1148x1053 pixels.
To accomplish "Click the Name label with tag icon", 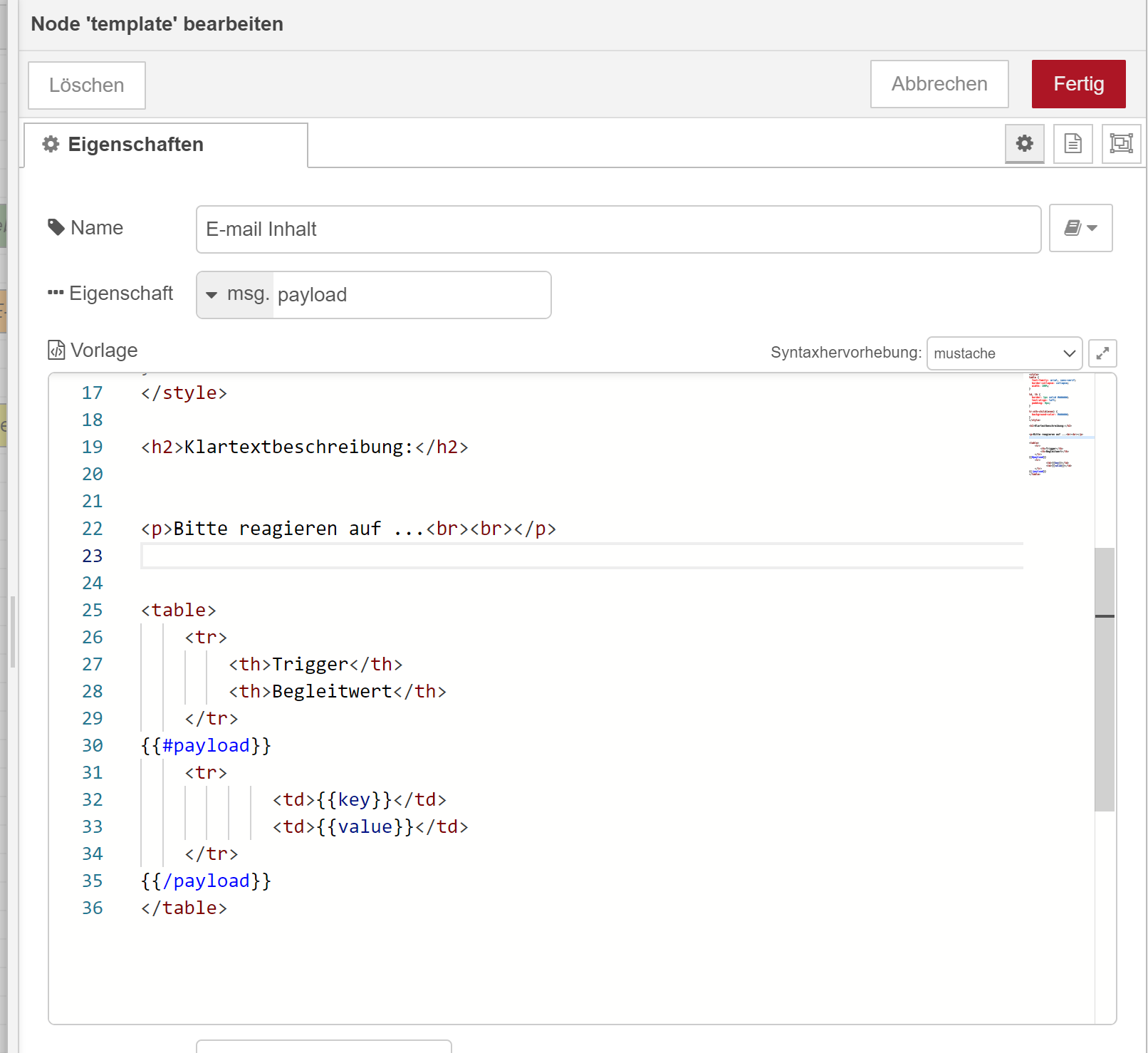I will (85, 228).
